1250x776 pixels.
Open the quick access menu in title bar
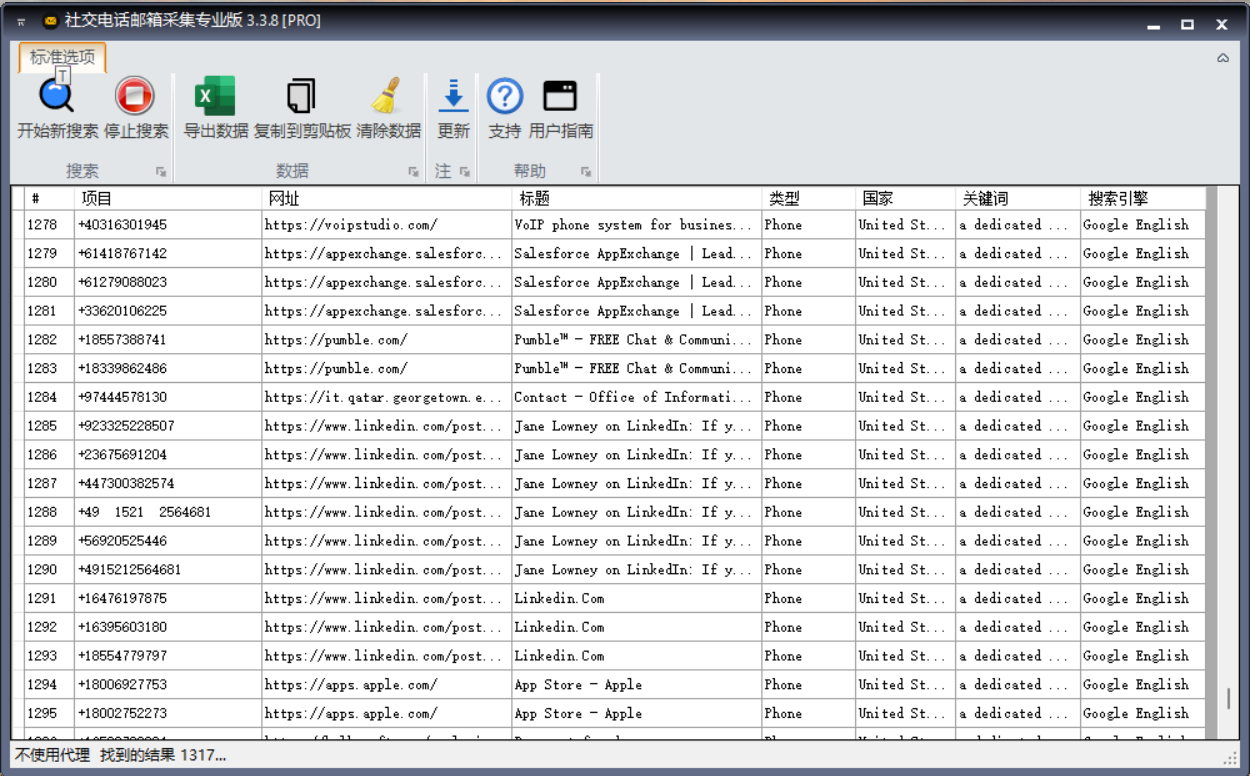coord(21,22)
